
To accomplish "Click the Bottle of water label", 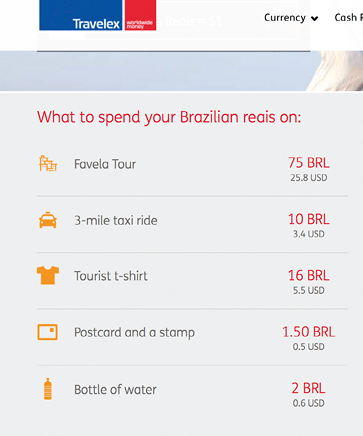I will 115,389.
